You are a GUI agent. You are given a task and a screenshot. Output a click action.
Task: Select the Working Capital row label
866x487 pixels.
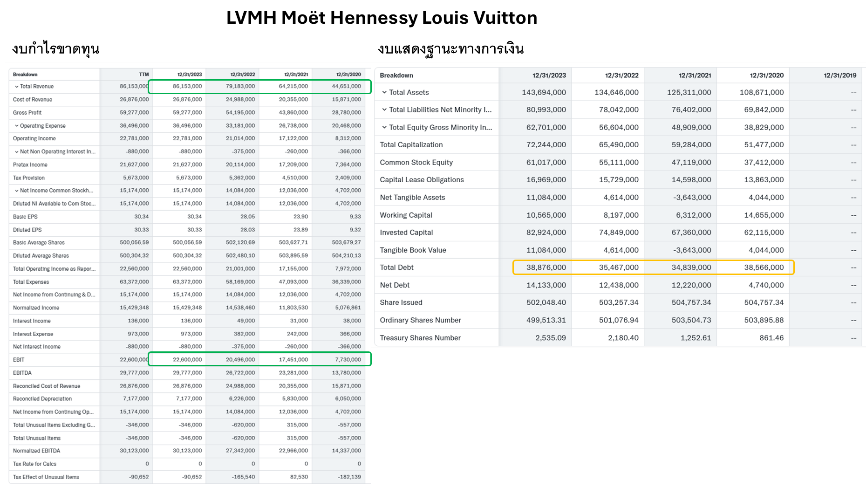[406, 215]
